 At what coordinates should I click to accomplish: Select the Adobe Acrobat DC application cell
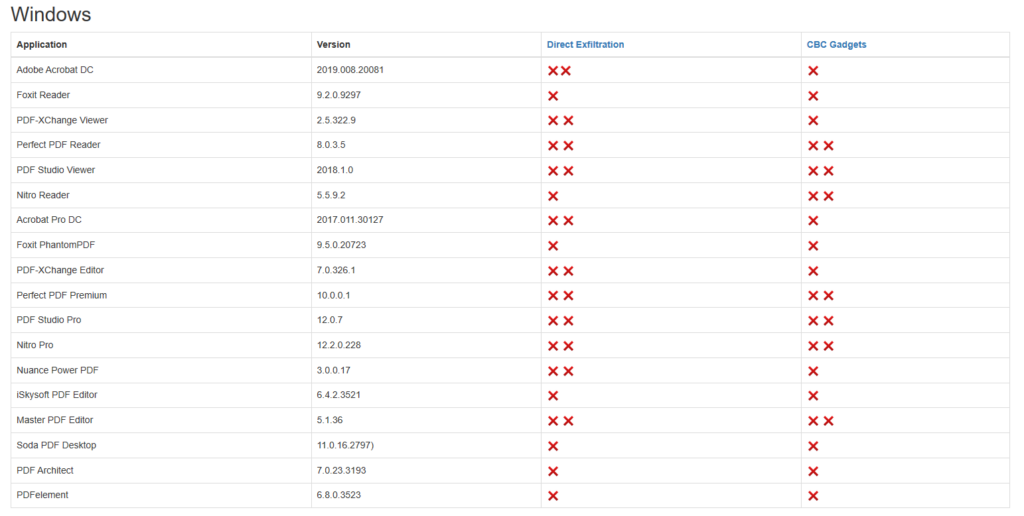tap(55, 70)
